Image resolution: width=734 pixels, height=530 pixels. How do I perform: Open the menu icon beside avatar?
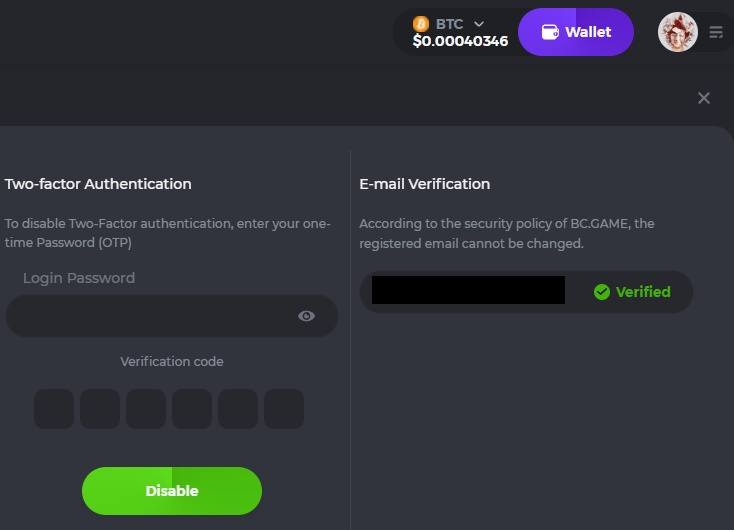tap(716, 32)
